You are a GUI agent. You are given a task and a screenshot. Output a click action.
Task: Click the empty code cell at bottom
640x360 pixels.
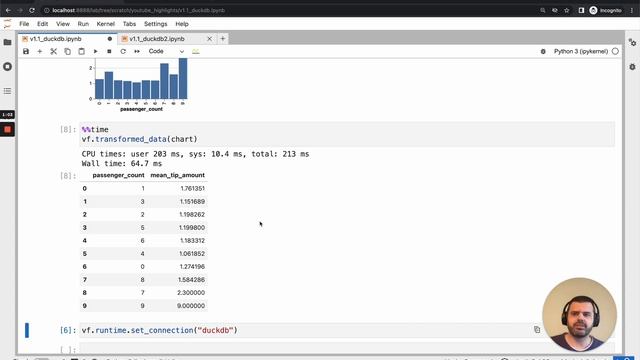(x=347, y=349)
